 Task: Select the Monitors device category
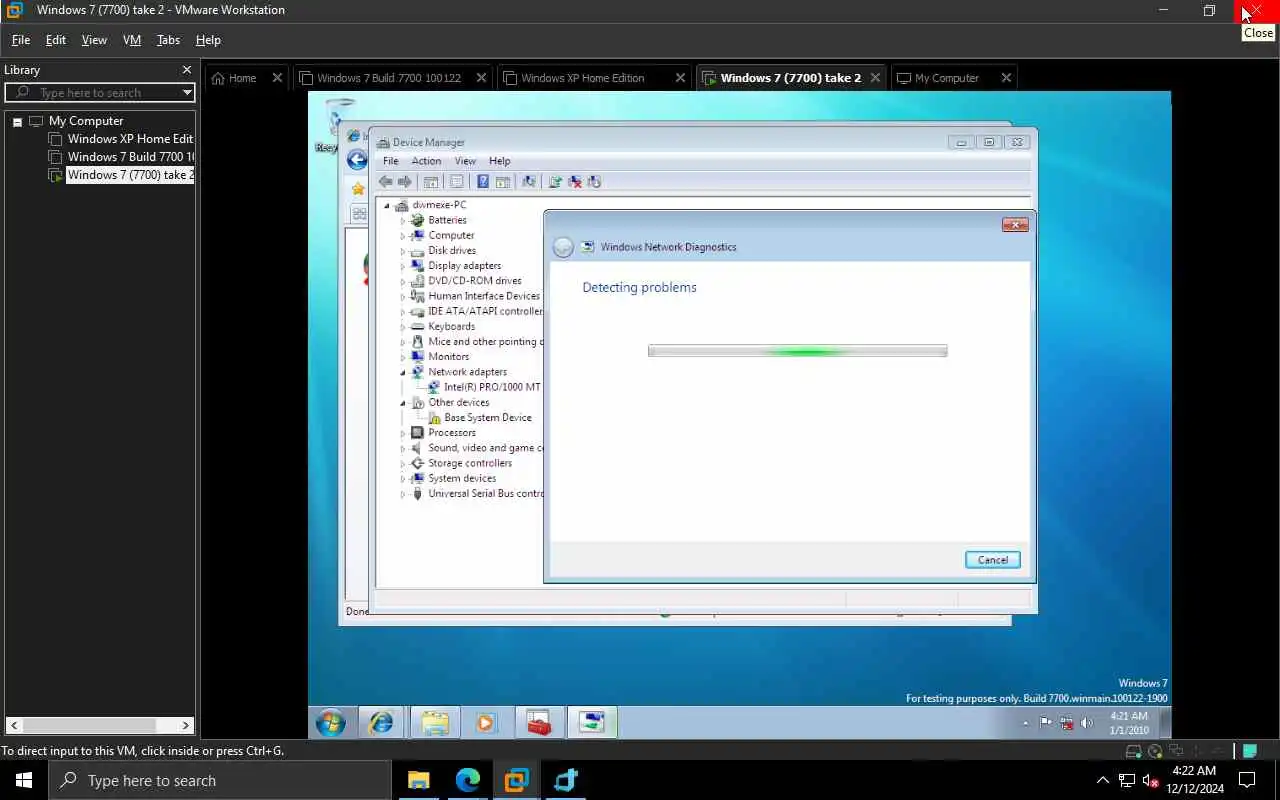coord(448,357)
